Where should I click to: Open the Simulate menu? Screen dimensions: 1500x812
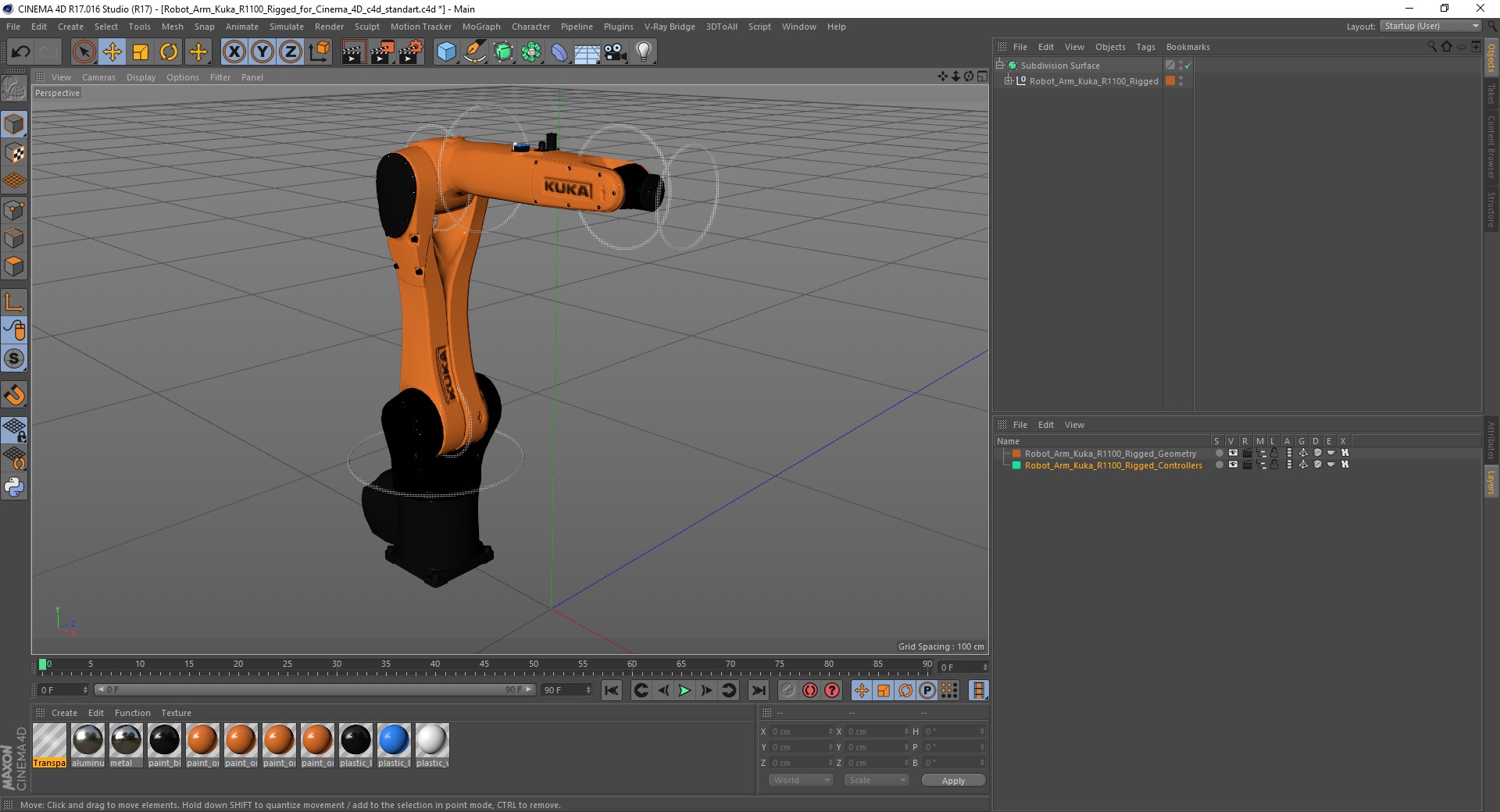[x=286, y=27]
